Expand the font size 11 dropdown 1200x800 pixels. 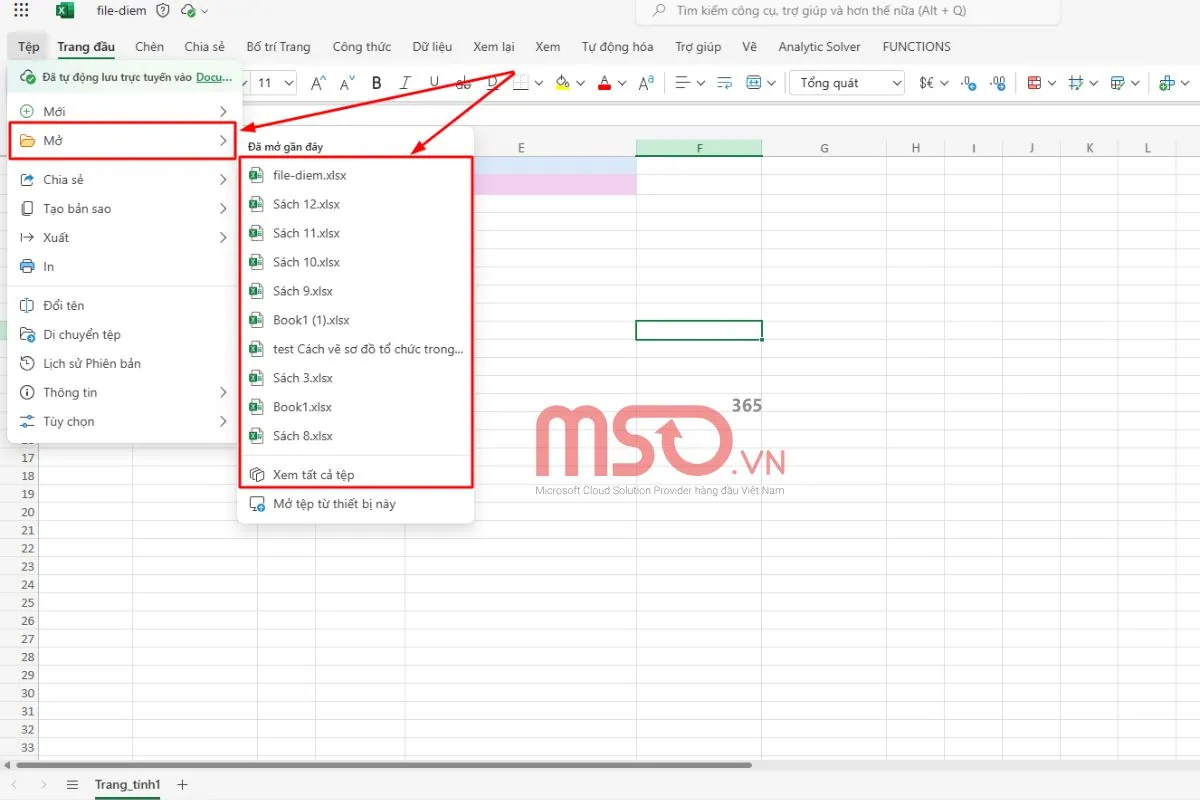[x=289, y=83]
